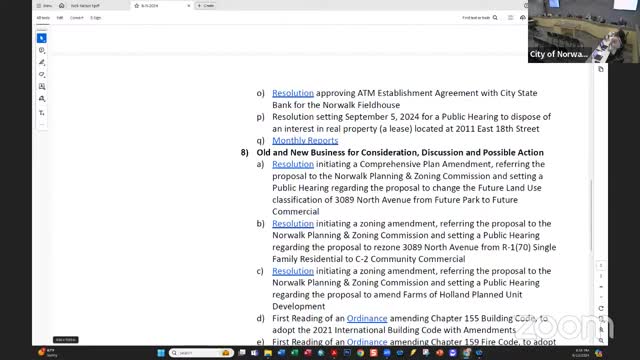The height and width of the screenshot is (360, 640).
Task: Select the arrow Selection tool in left toolbar
Action: [x=42, y=38]
